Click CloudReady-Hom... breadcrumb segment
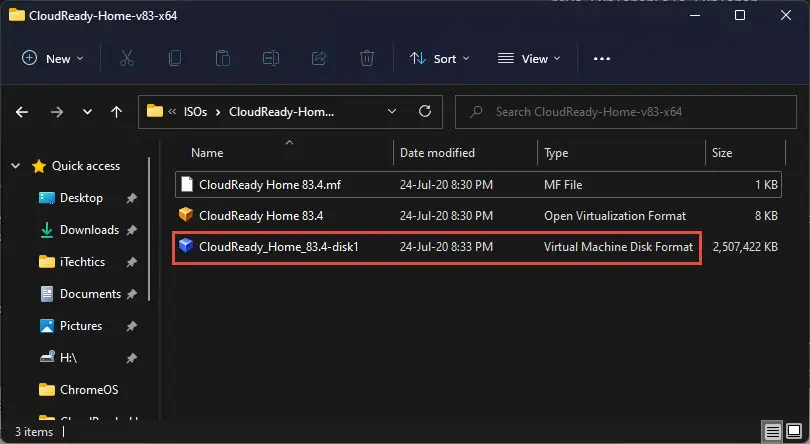 click(281, 112)
